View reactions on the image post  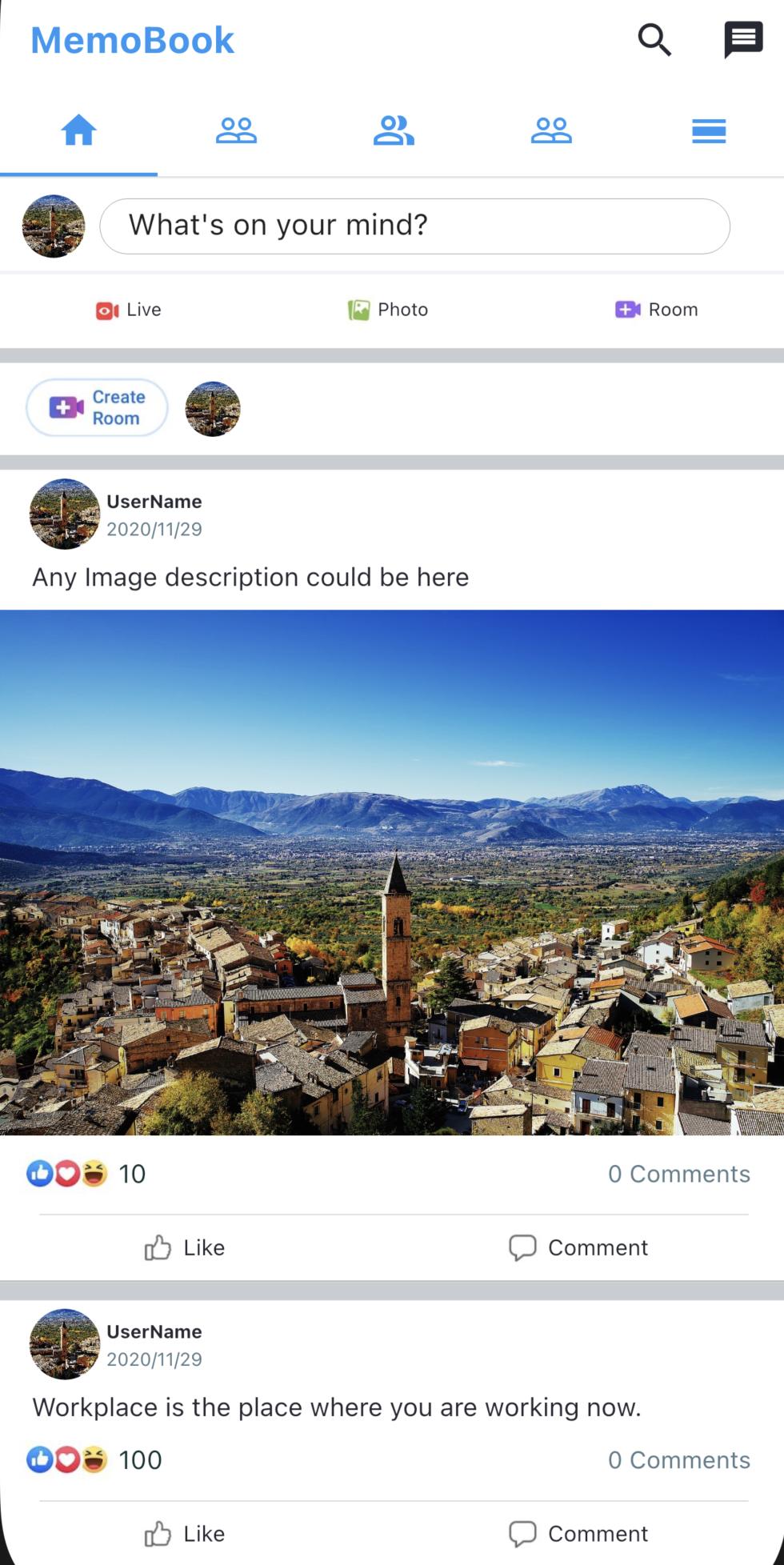point(86,1174)
